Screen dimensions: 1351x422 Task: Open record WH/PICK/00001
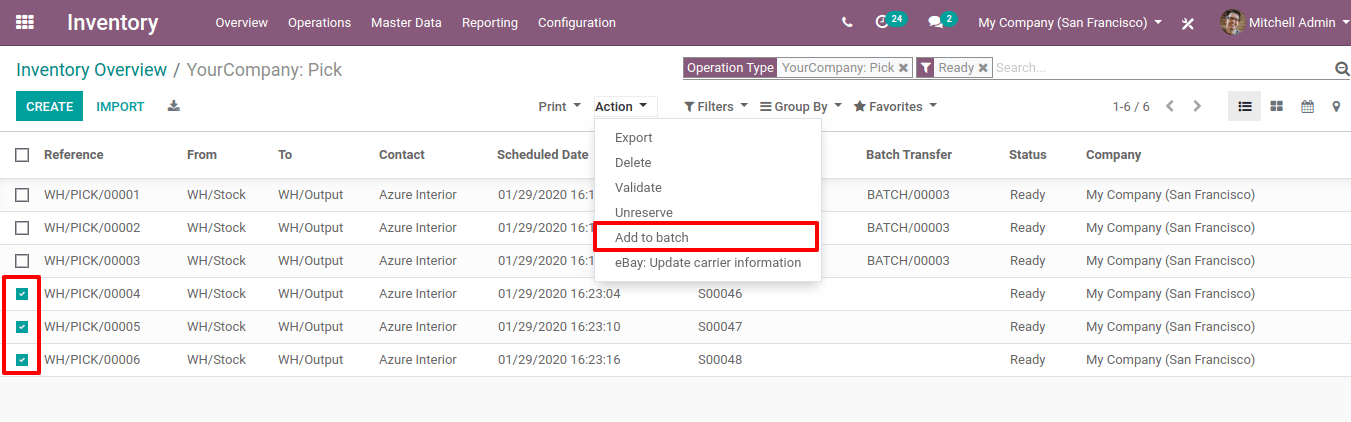[x=92, y=195]
